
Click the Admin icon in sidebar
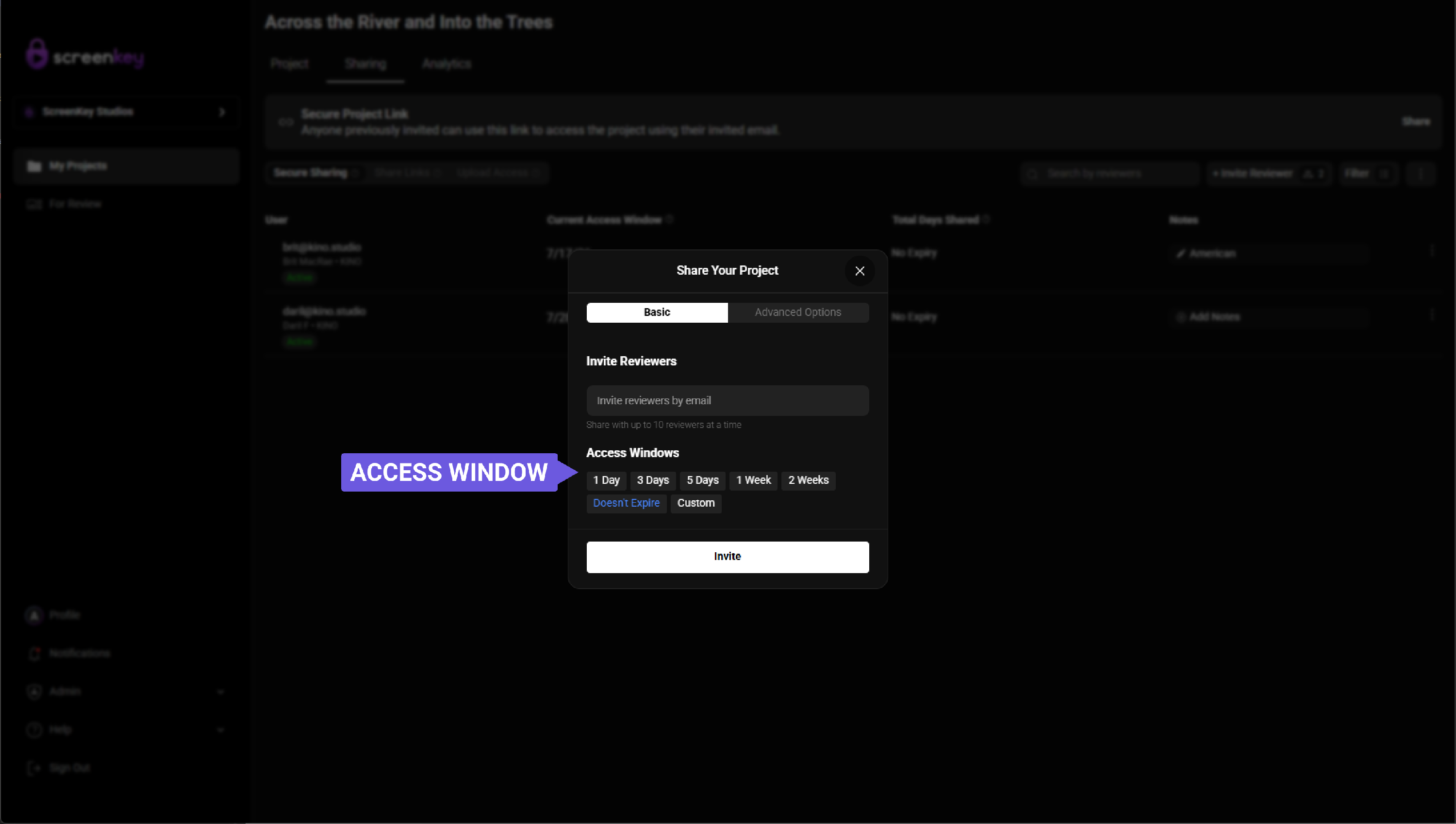tap(34, 692)
